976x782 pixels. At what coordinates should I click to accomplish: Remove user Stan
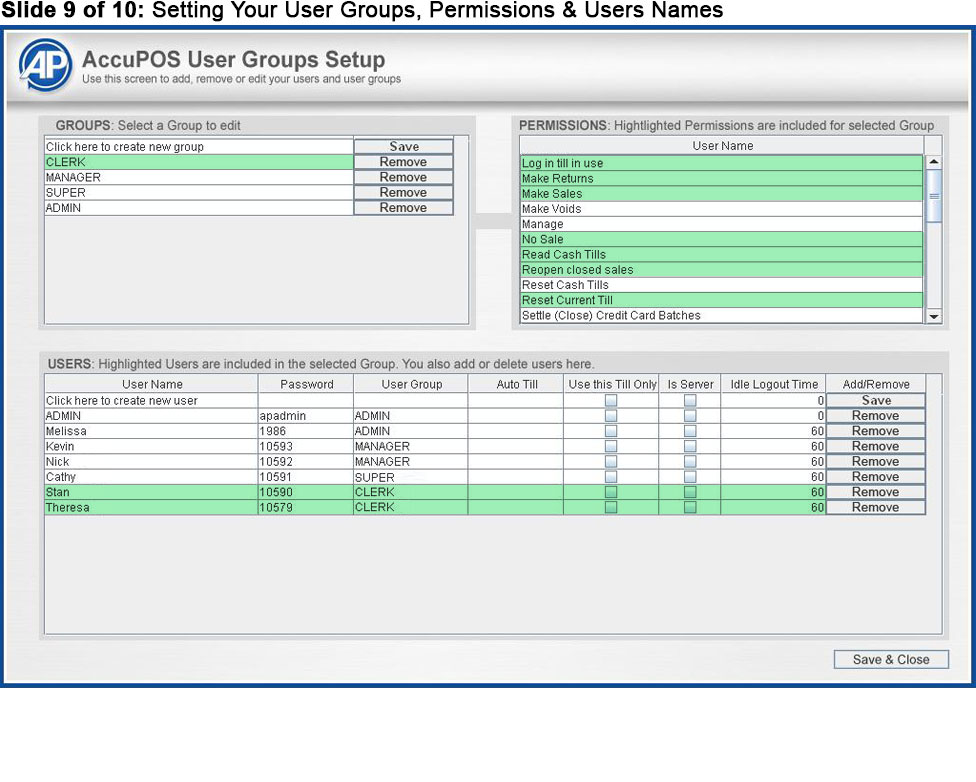tap(876, 492)
